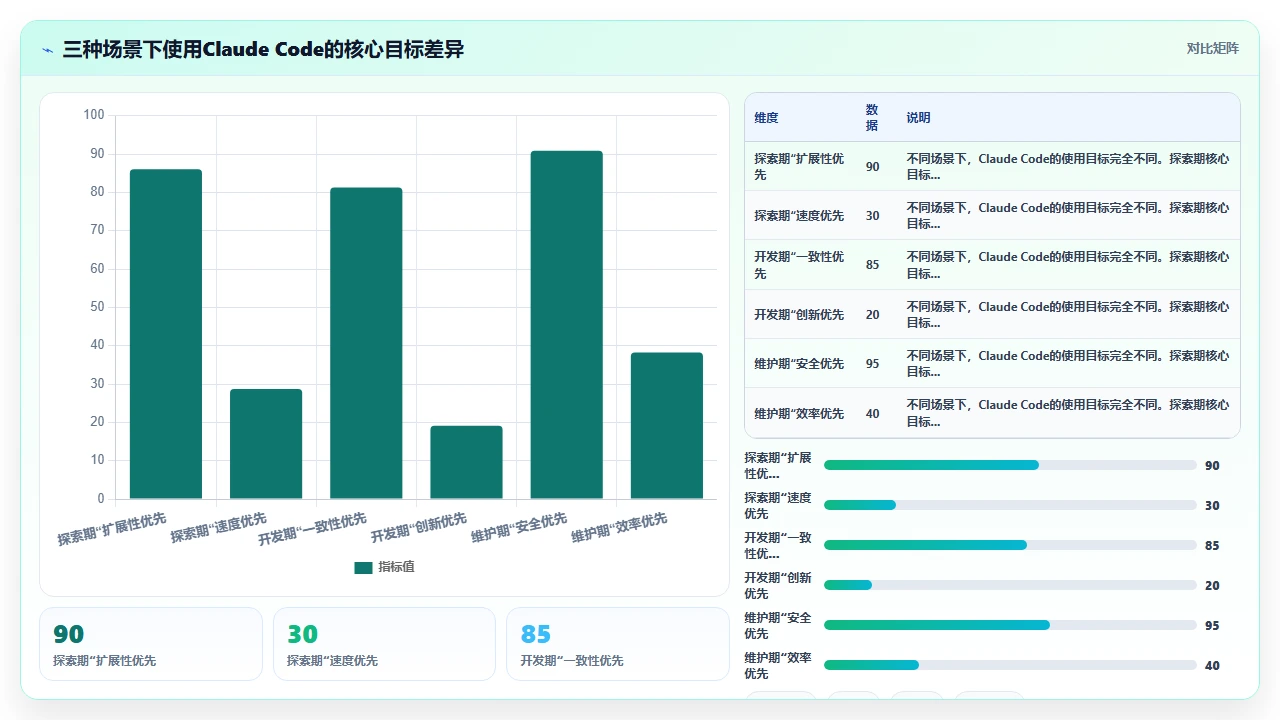Click the 探索期“速度优先 chart bar
Screen dimensions: 1280x720
pos(266,444)
